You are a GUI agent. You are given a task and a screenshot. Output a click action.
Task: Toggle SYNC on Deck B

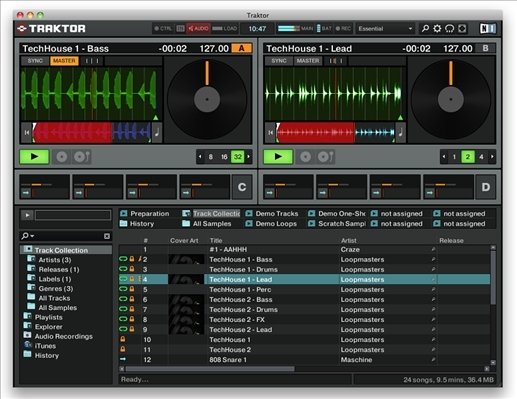pos(279,61)
